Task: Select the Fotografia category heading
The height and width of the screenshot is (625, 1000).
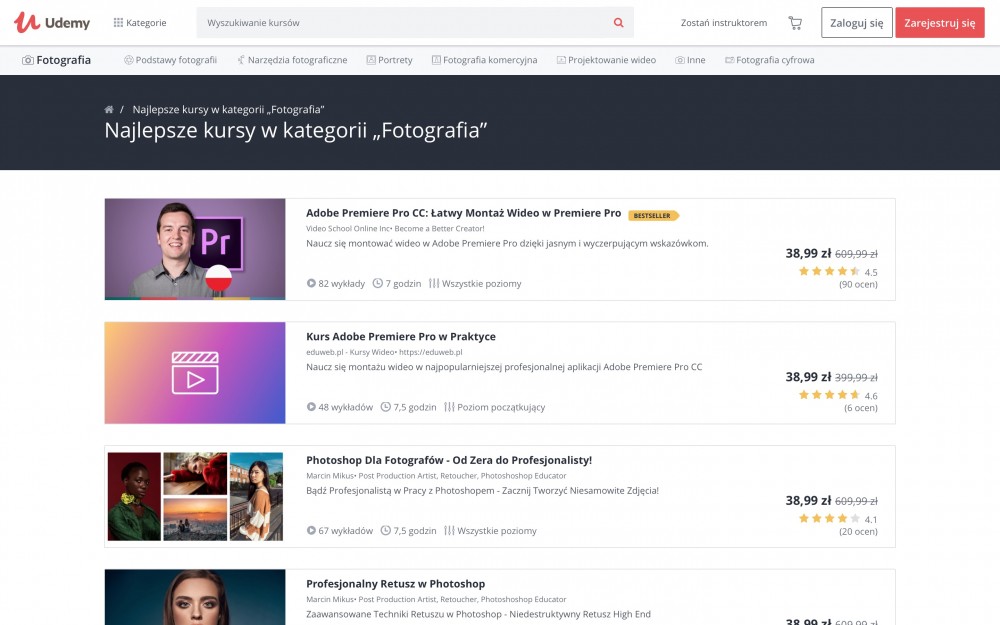Action: coord(56,60)
